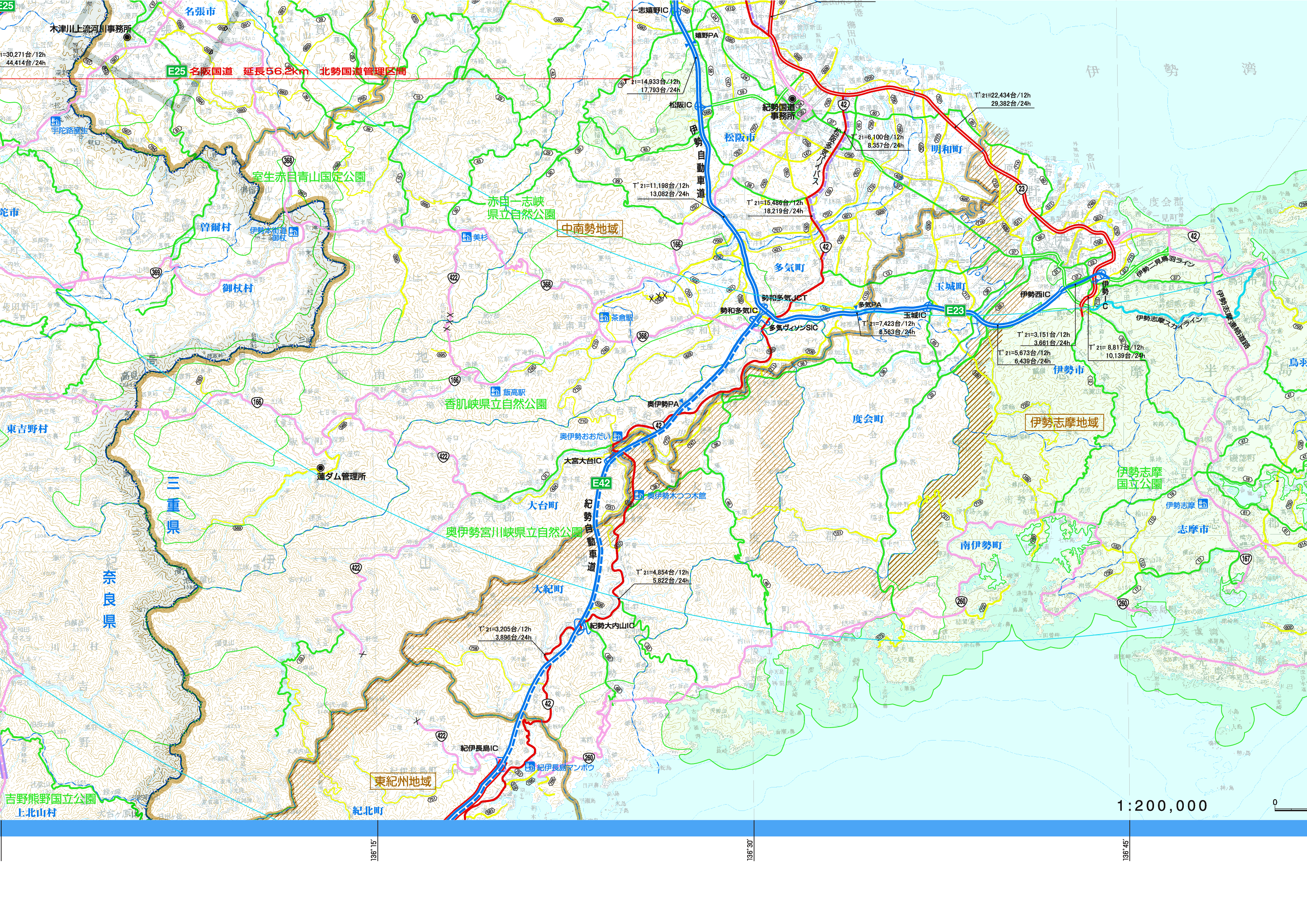Select the roadside station icon beside 伊勢本街道御杖
1307x924 pixels.
click(x=294, y=231)
